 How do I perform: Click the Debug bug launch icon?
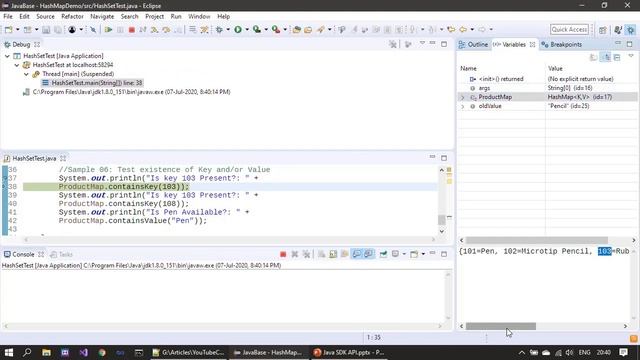coord(219,29)
